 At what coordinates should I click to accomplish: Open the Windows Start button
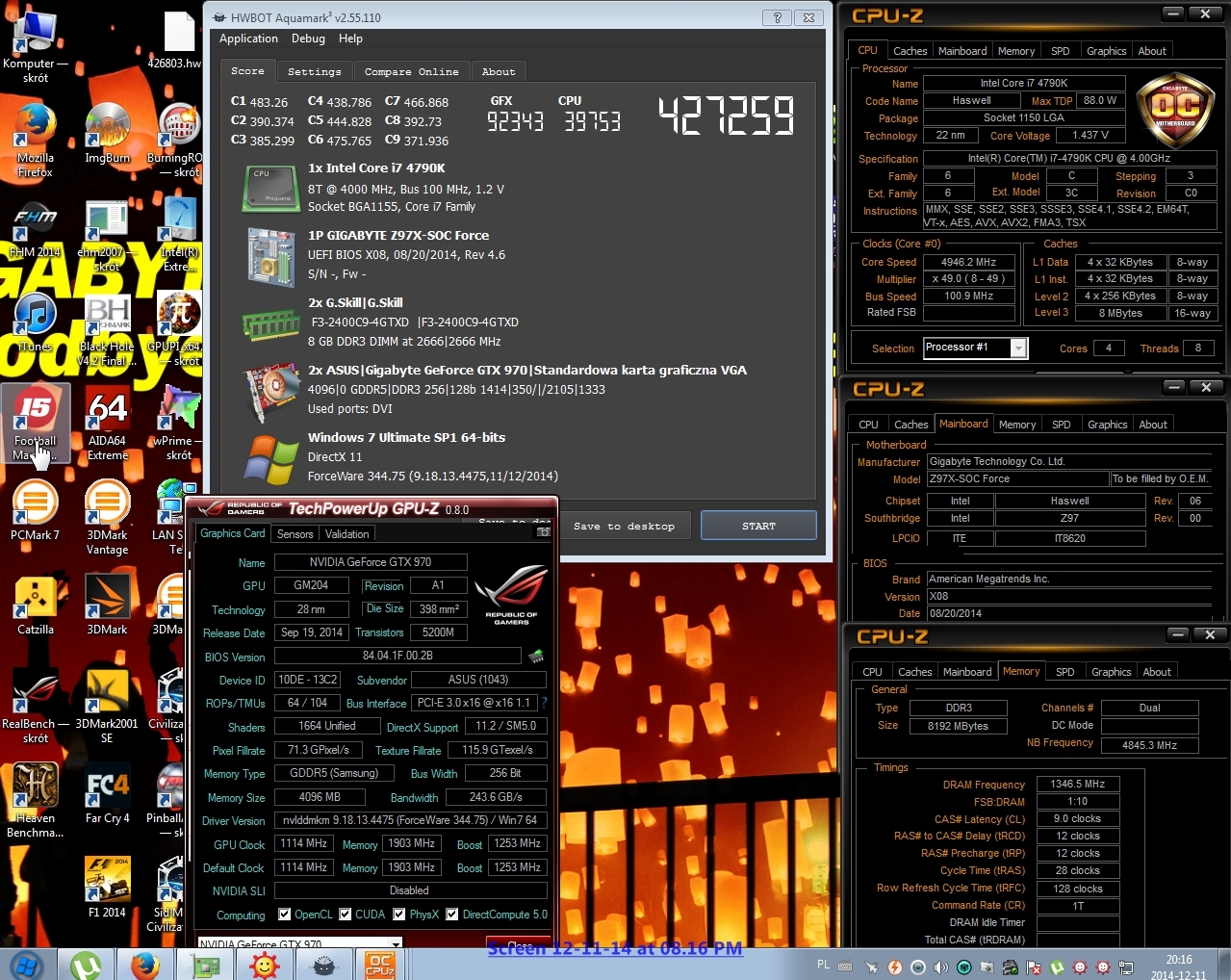[x=26, y=965]
